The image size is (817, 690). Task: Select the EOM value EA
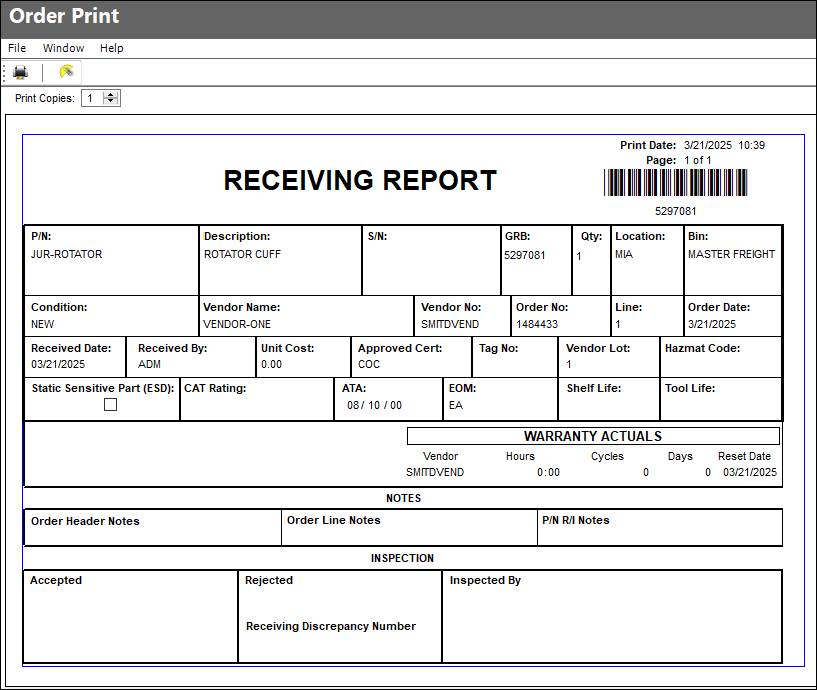pos(456,405)
